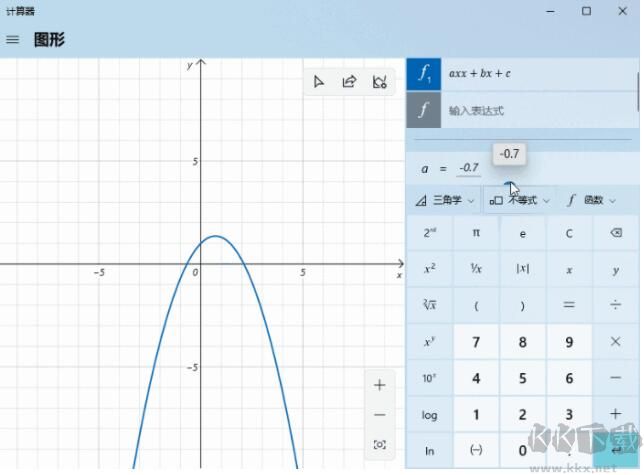The width and height of the screenshot is (644, 475).
Task: Click digit 7 on keypad
Action: (x=476, y=342)
